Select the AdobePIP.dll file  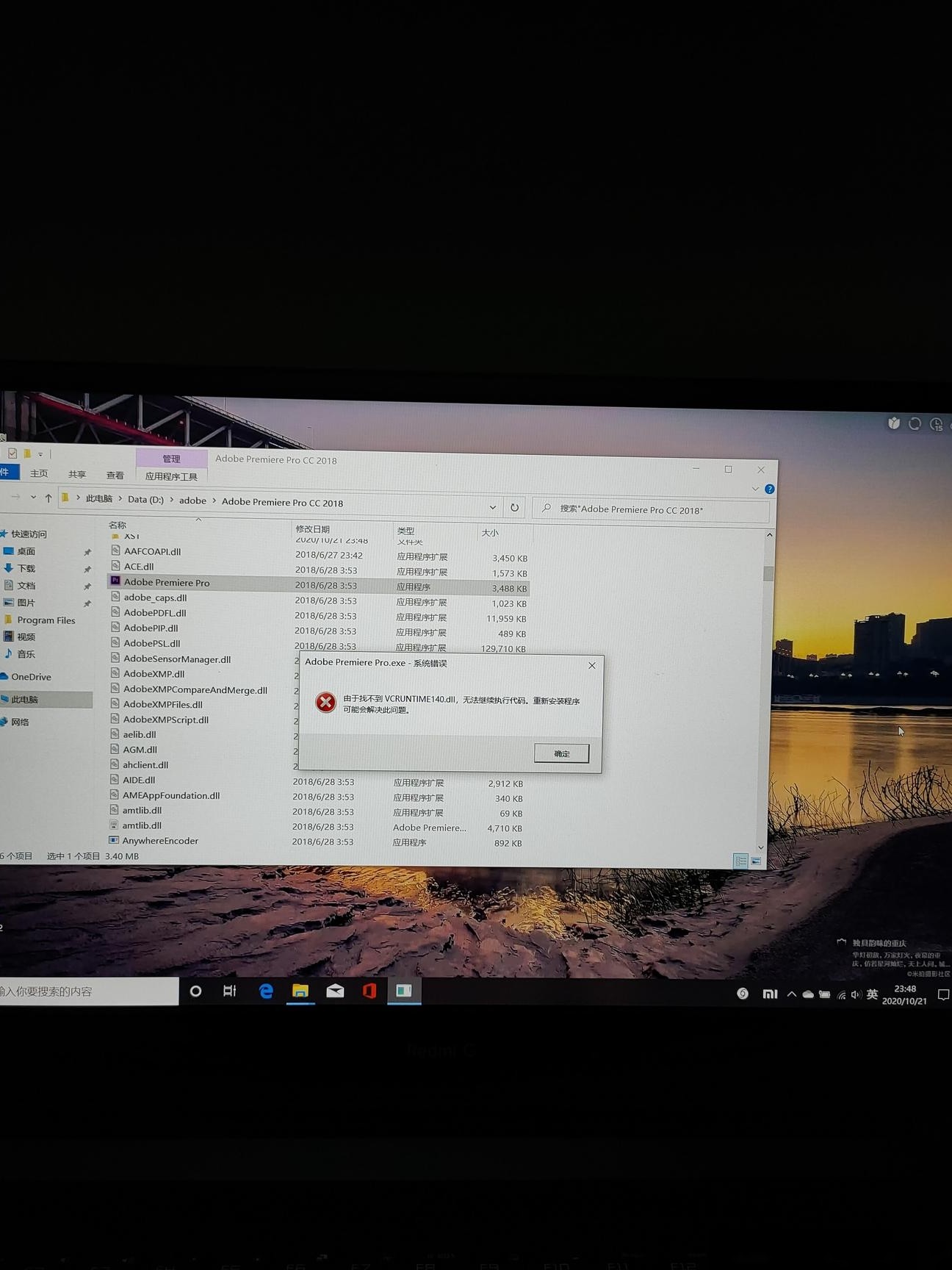click(x=151, y=628)
